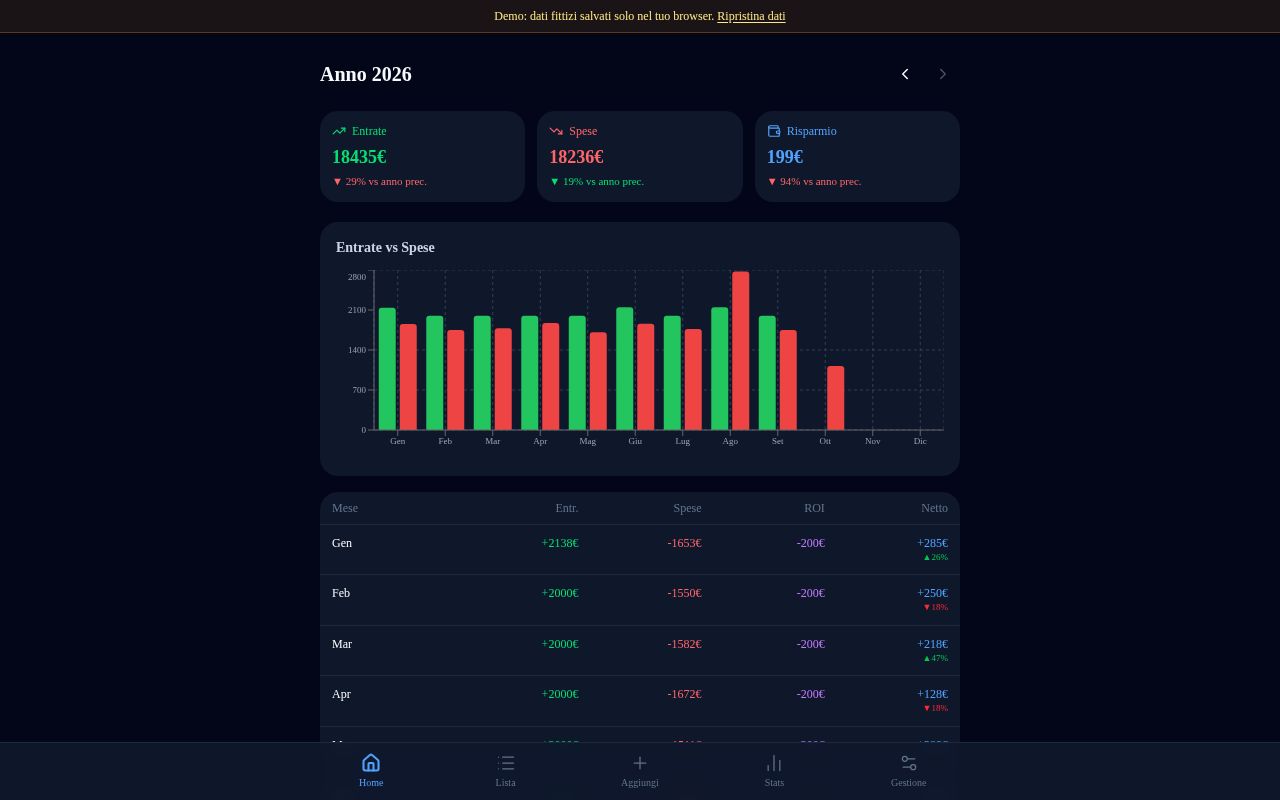Click the Risparmio wallet icon
Screen dimensions: 1280x800
[774, 131]
